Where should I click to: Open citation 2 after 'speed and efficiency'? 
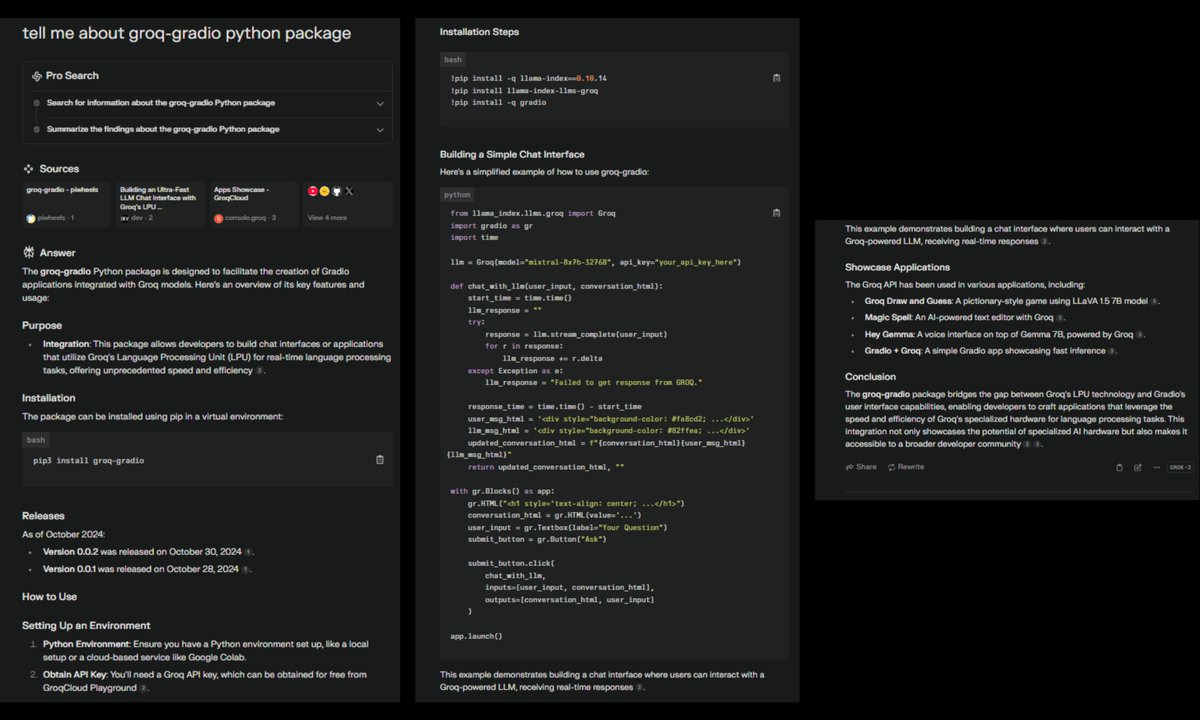coord(260,371)
